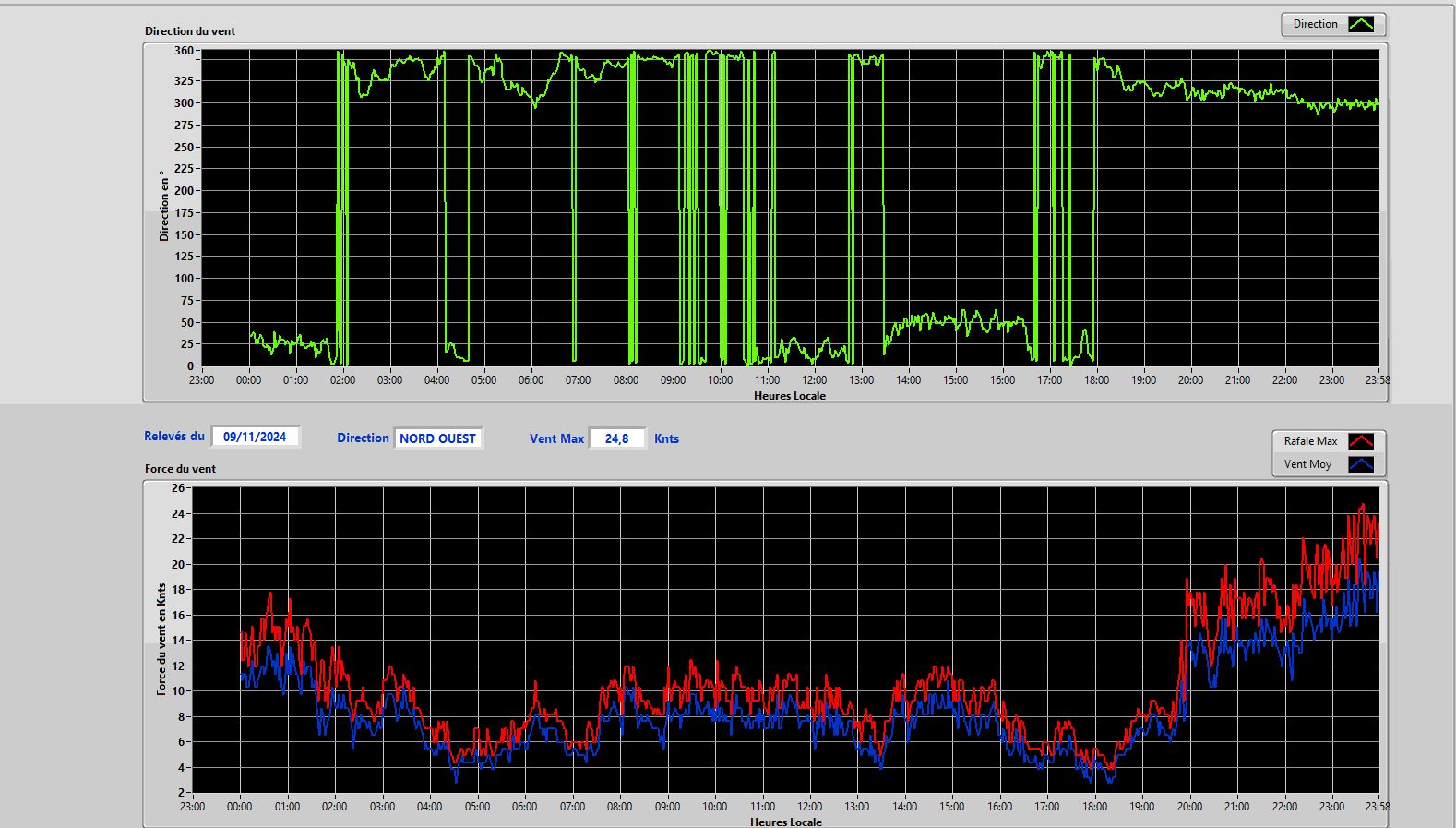Image resolution: width=1456 pixels, height=828 pixels.
Task: Click 'Heures Locale' under the force chart
Action: pyautogui.click(x=786, y=822)
